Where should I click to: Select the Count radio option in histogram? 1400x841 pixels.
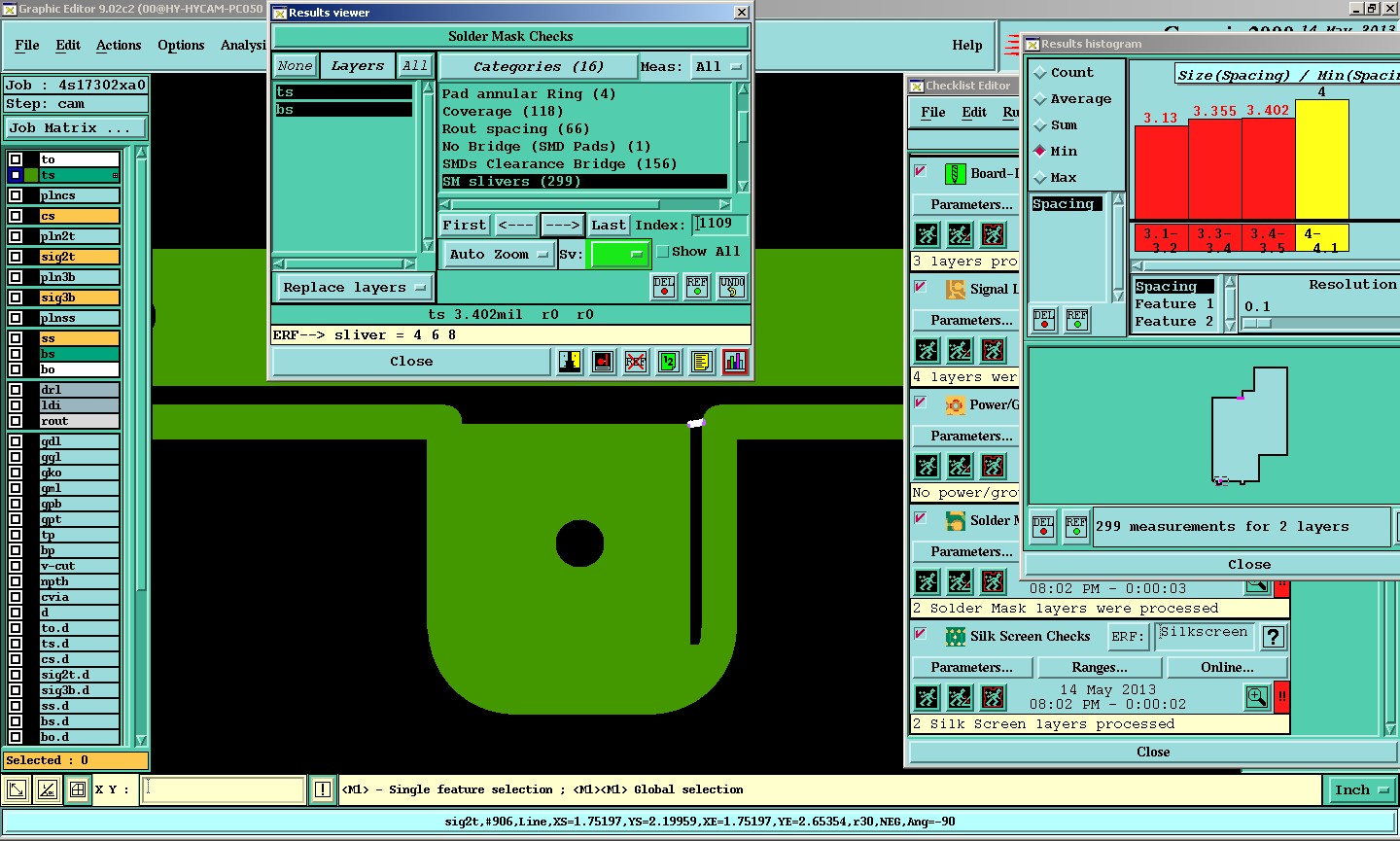[x=1040, y=73]
